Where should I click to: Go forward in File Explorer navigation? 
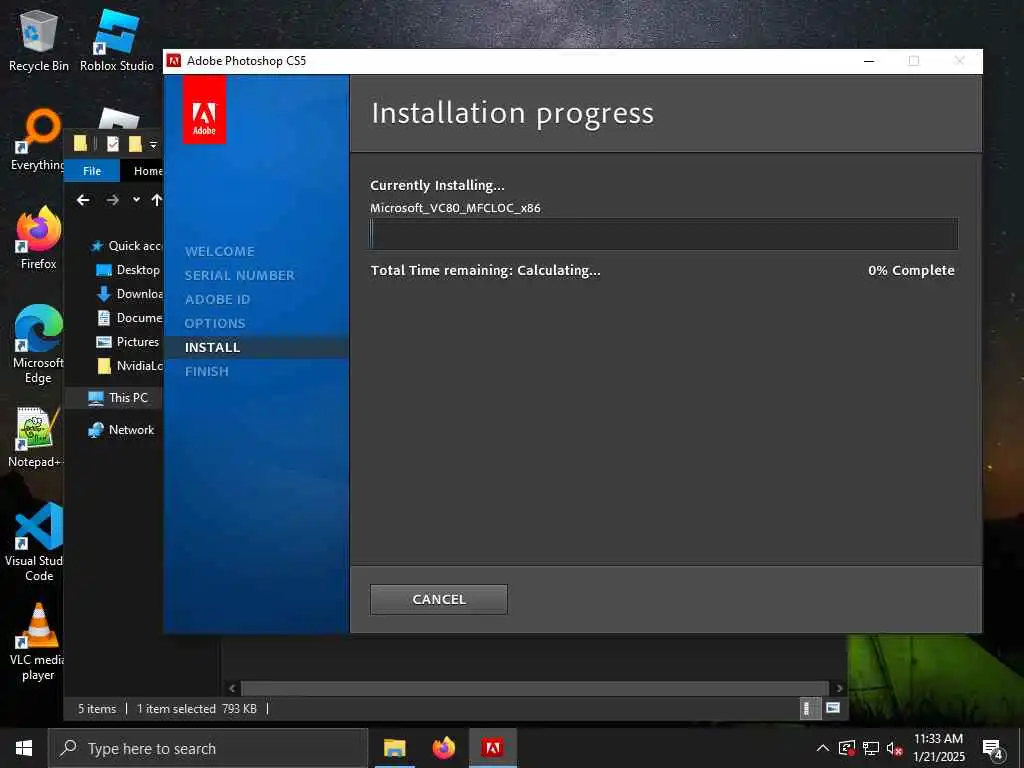(x=113, y=200)
